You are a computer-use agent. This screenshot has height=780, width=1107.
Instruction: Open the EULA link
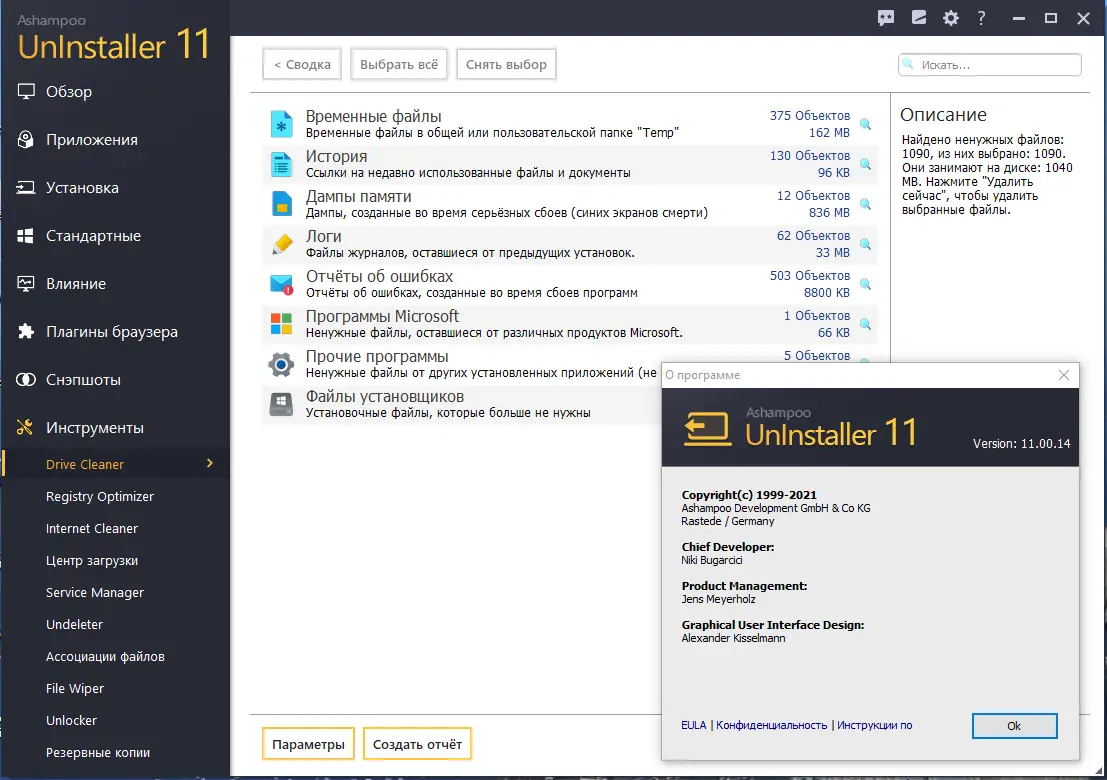pos(694,725)
